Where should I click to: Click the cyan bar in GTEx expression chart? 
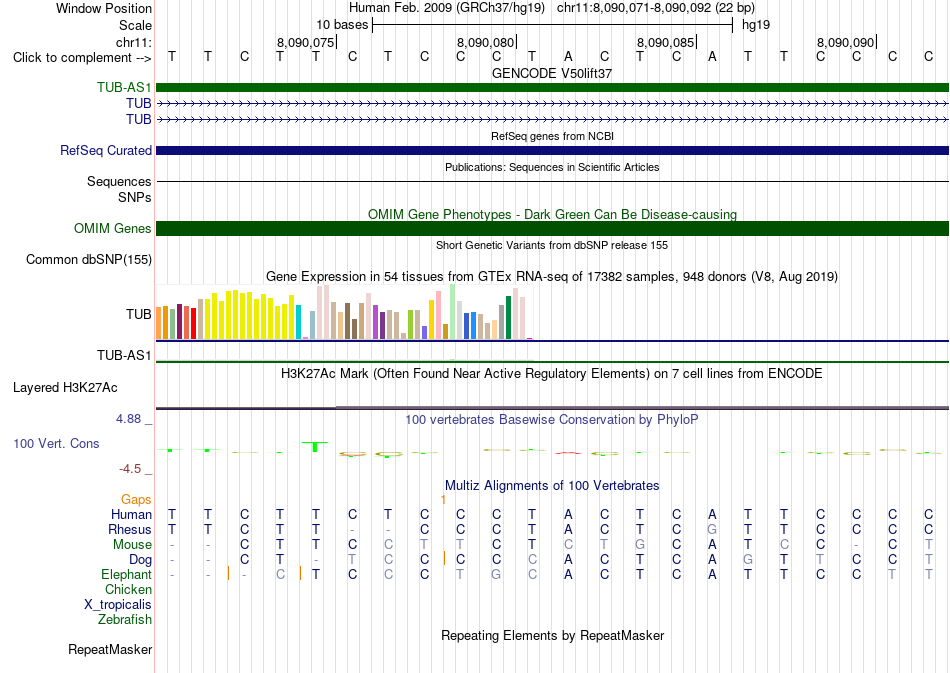tap(299, 322)
